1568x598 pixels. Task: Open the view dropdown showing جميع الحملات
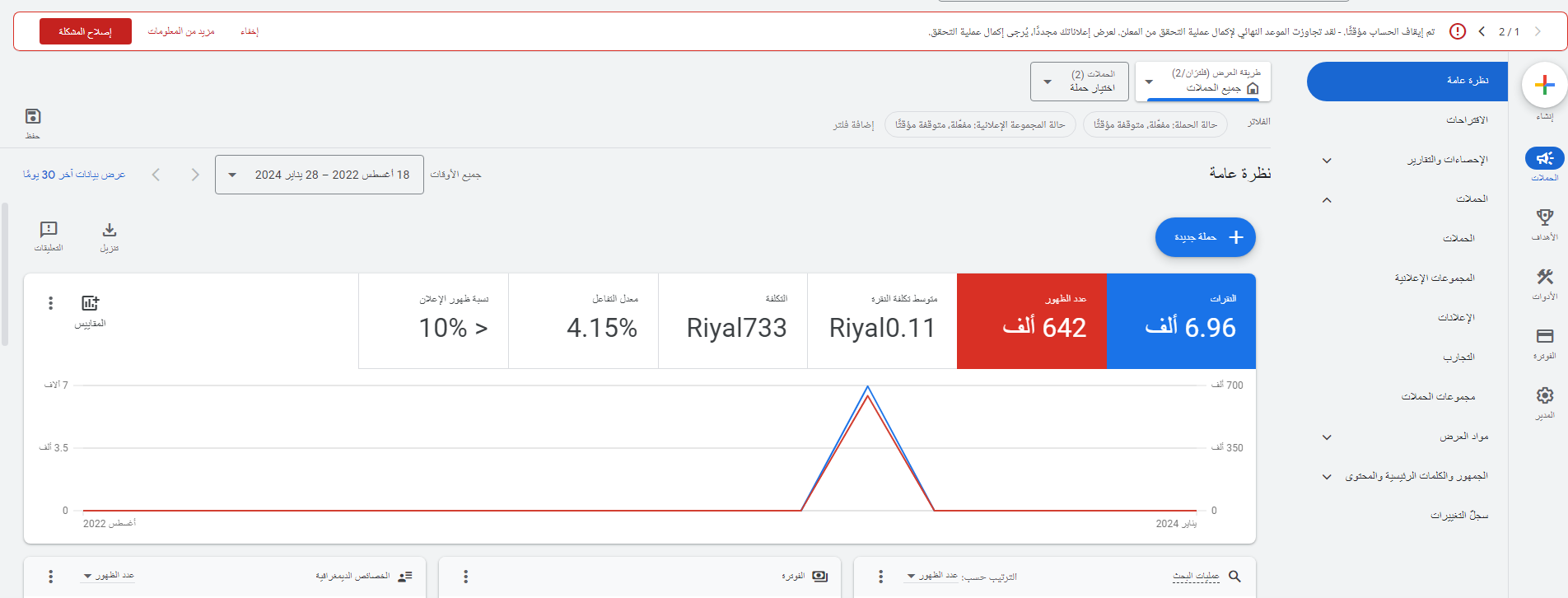pos(1203,82)
